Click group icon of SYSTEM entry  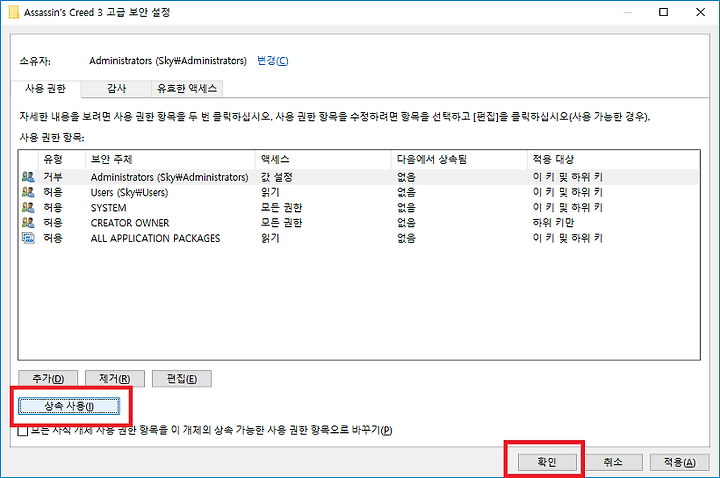coord(28,208)
